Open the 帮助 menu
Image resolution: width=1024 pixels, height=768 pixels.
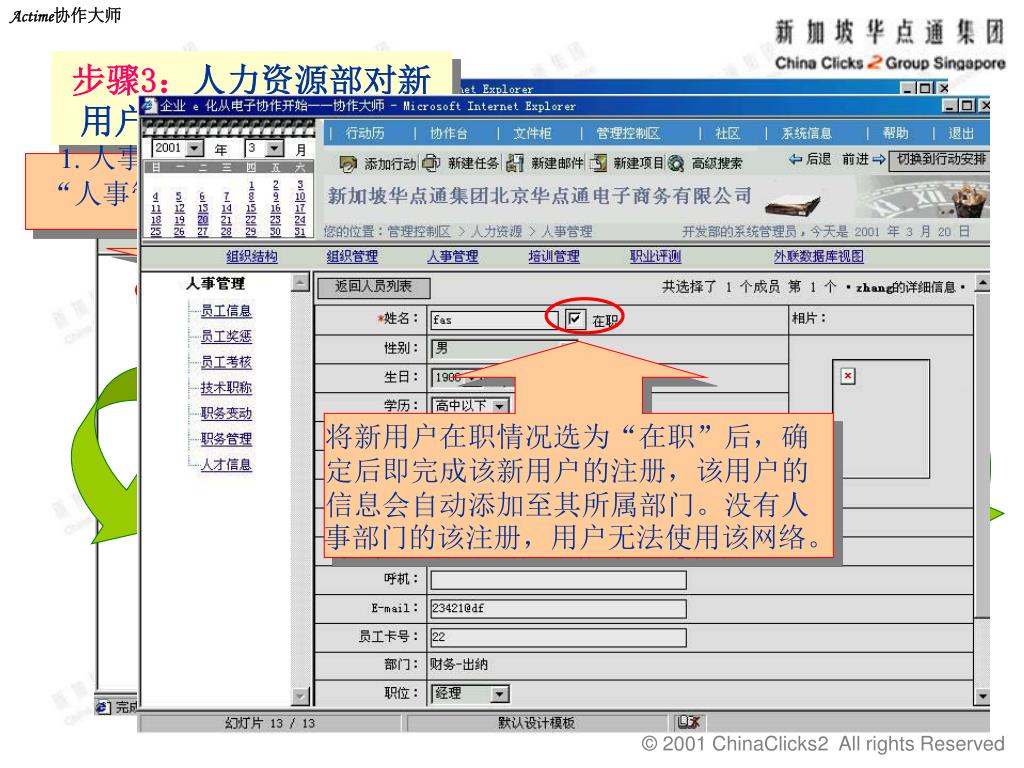[895, 133]
